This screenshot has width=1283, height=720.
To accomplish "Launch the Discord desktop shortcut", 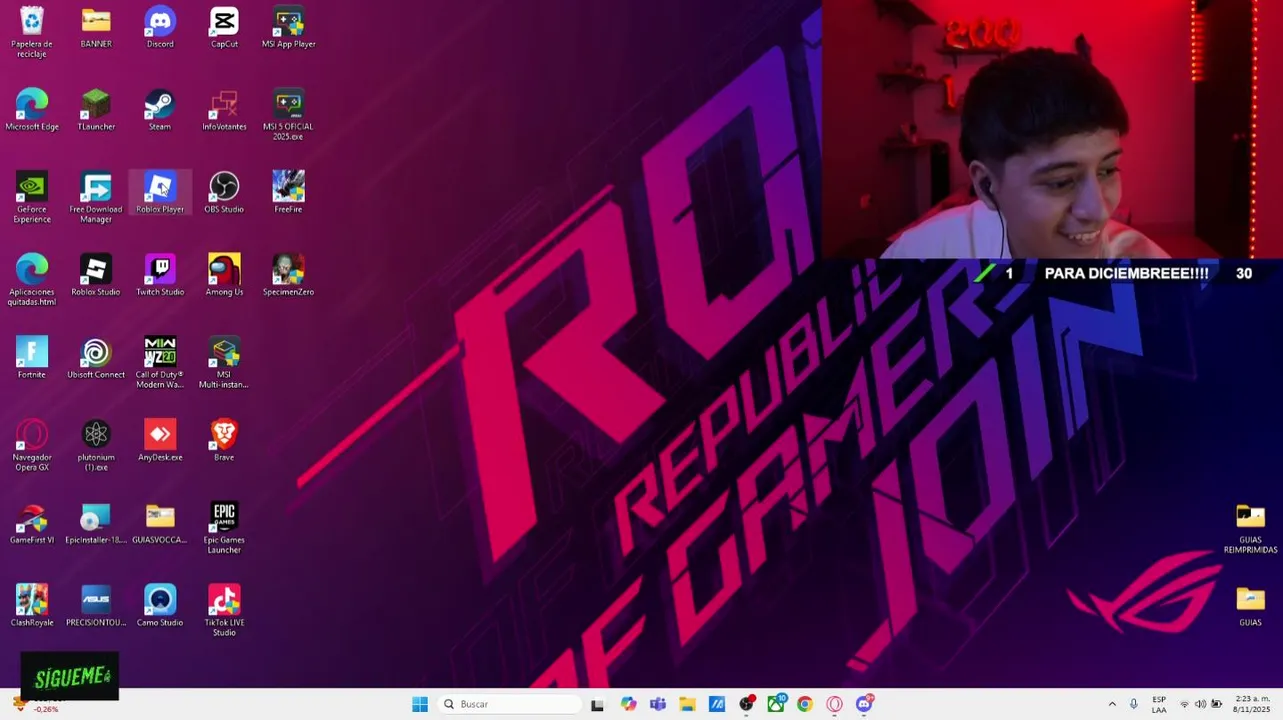I will [160, 27].
